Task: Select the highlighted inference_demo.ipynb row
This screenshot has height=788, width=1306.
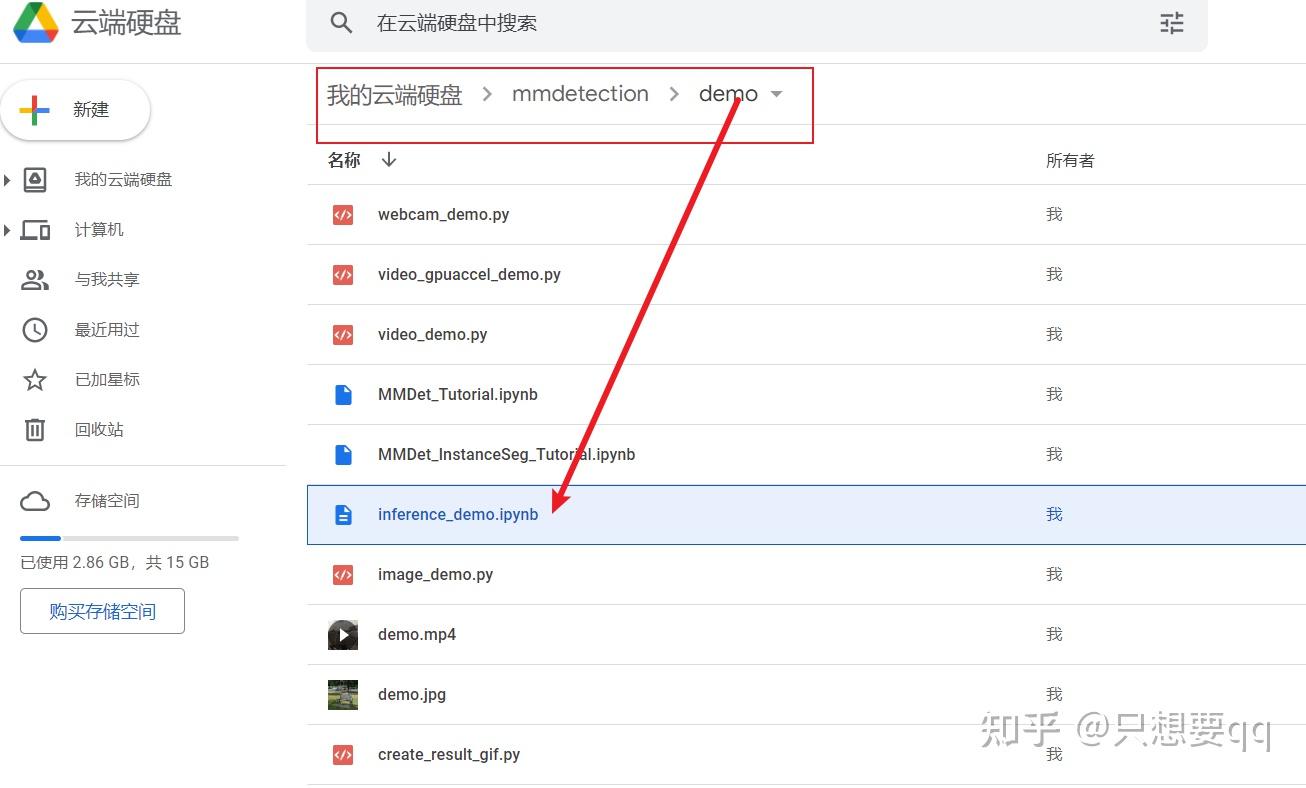Action: tap(458, 514)
